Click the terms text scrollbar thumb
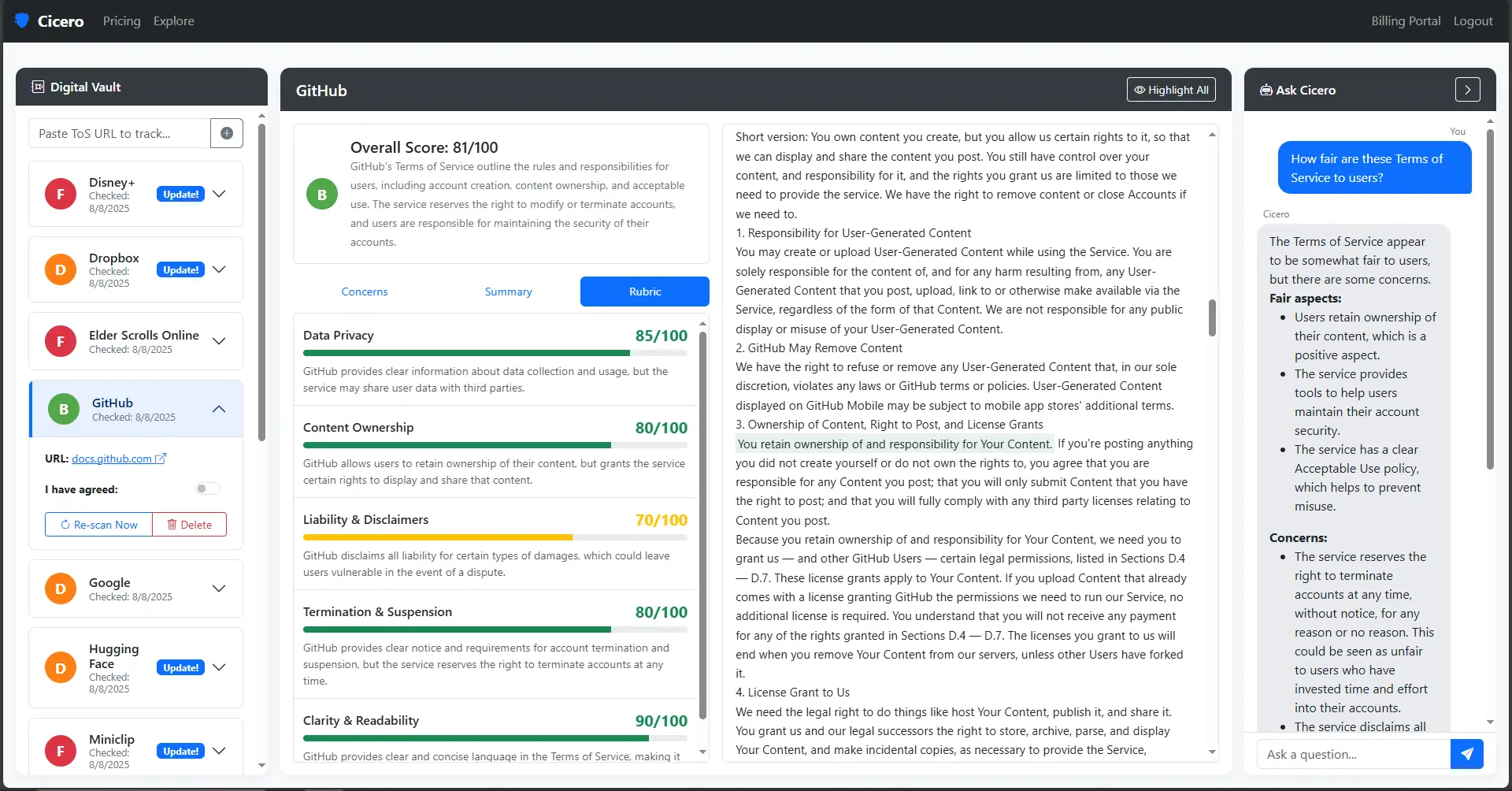This screenshot has width=1512, height=791. [1212, 318]
